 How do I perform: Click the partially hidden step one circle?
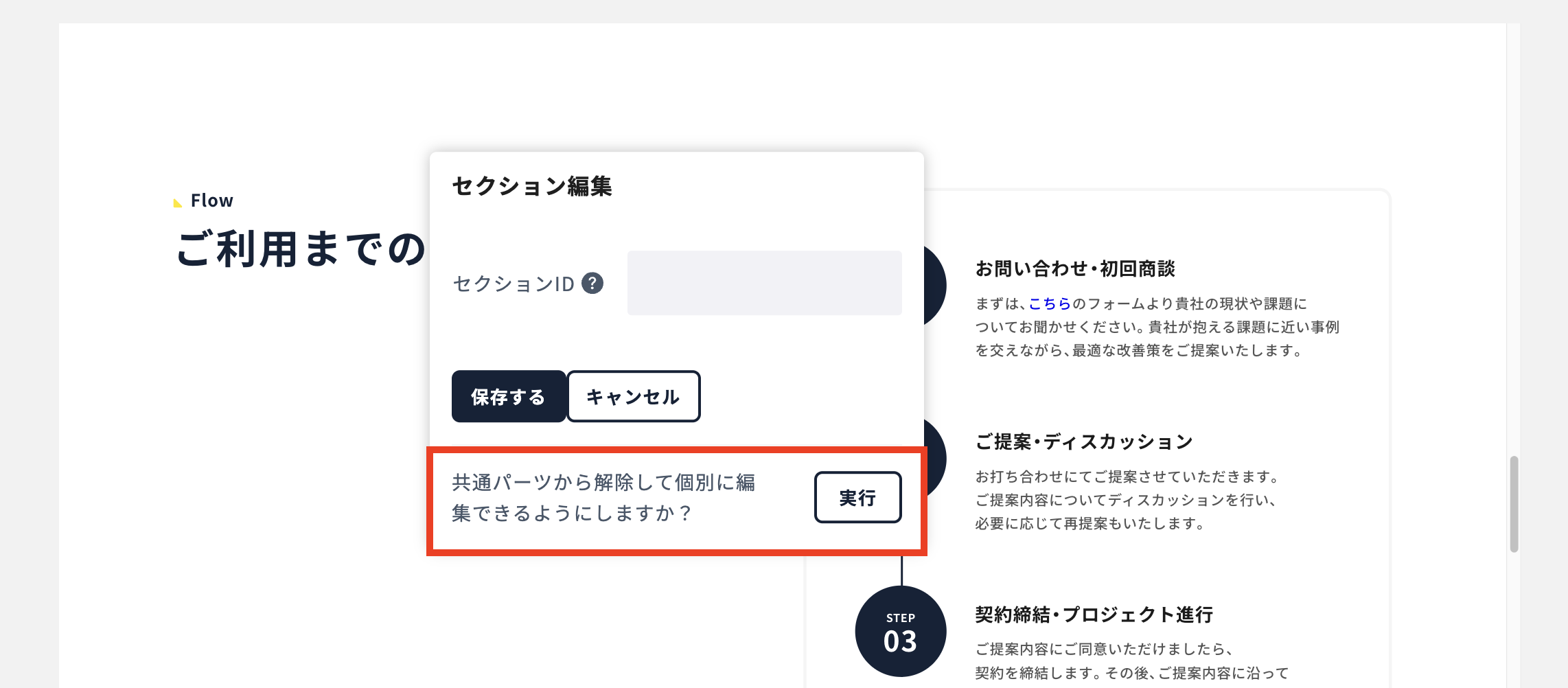point(935,286)
